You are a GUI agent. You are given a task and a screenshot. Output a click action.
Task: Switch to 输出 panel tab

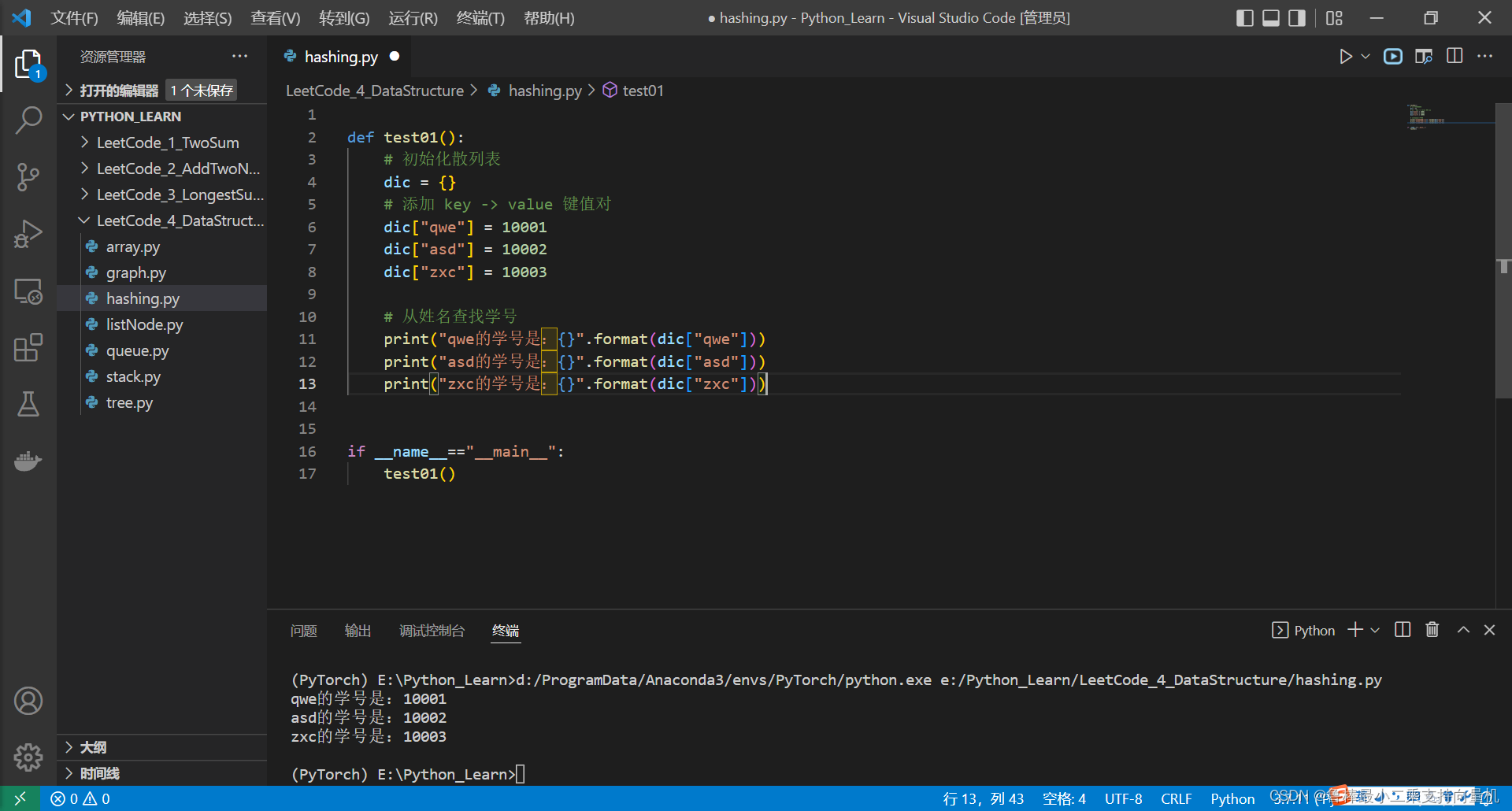click(358, 631)
